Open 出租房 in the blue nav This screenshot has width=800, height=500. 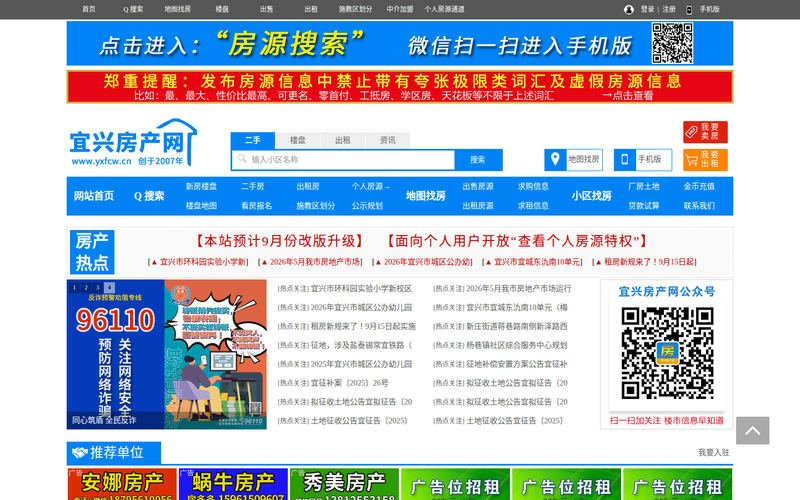tap(308, 187)
